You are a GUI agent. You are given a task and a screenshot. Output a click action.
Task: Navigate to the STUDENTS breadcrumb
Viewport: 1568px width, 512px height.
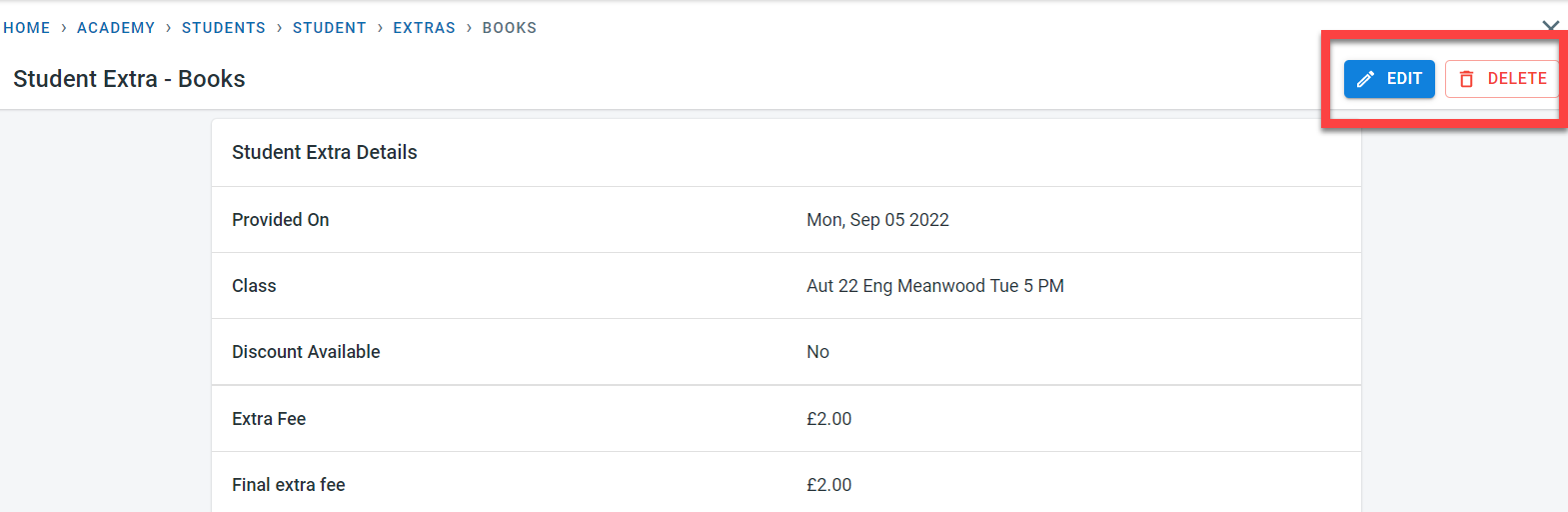[x=224, y=28]
